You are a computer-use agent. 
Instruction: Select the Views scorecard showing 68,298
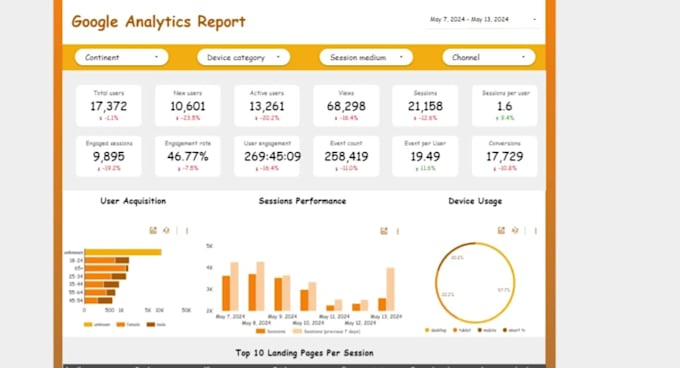click(346, 106)
